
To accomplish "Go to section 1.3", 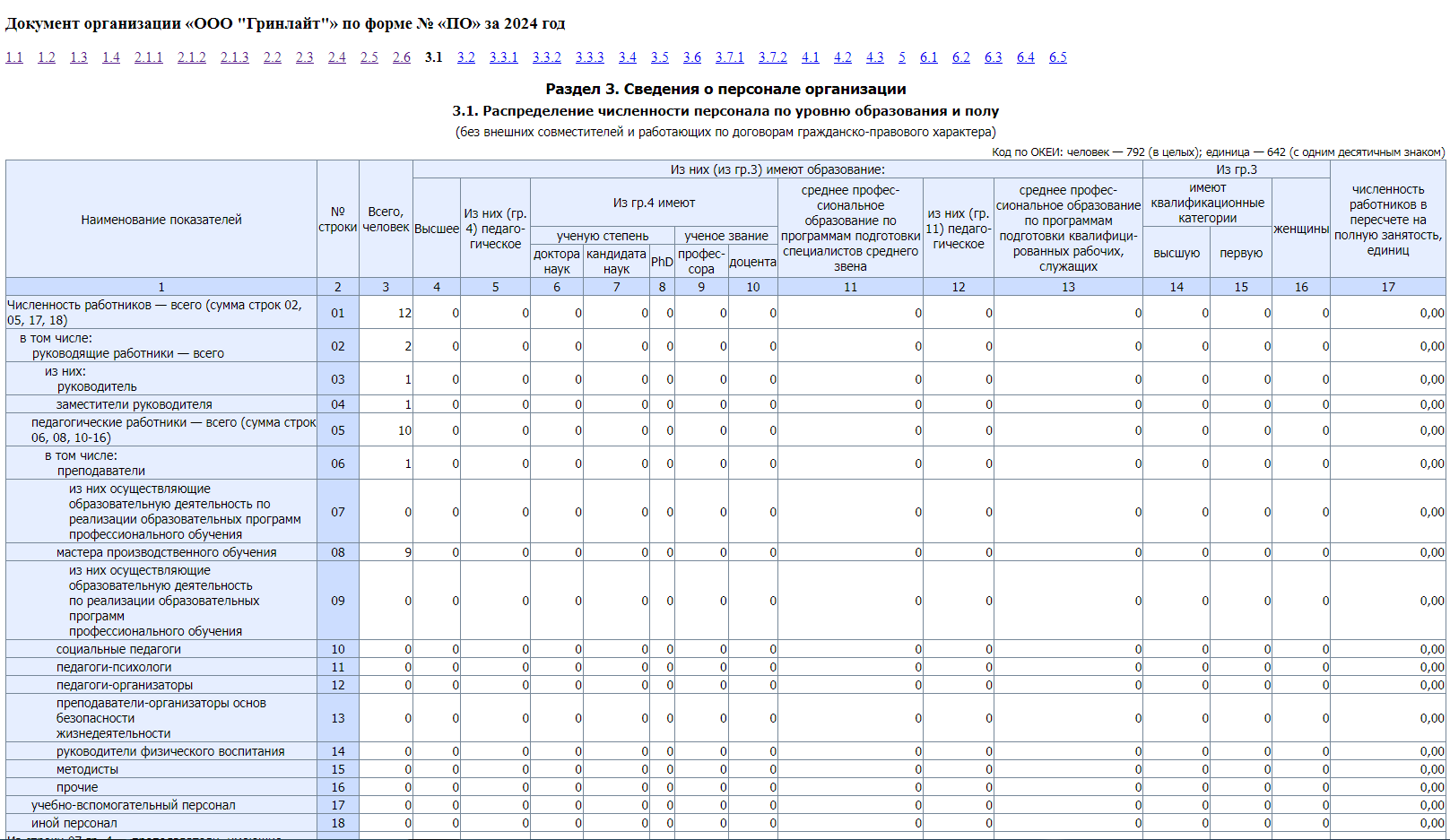I will (79, 57).
